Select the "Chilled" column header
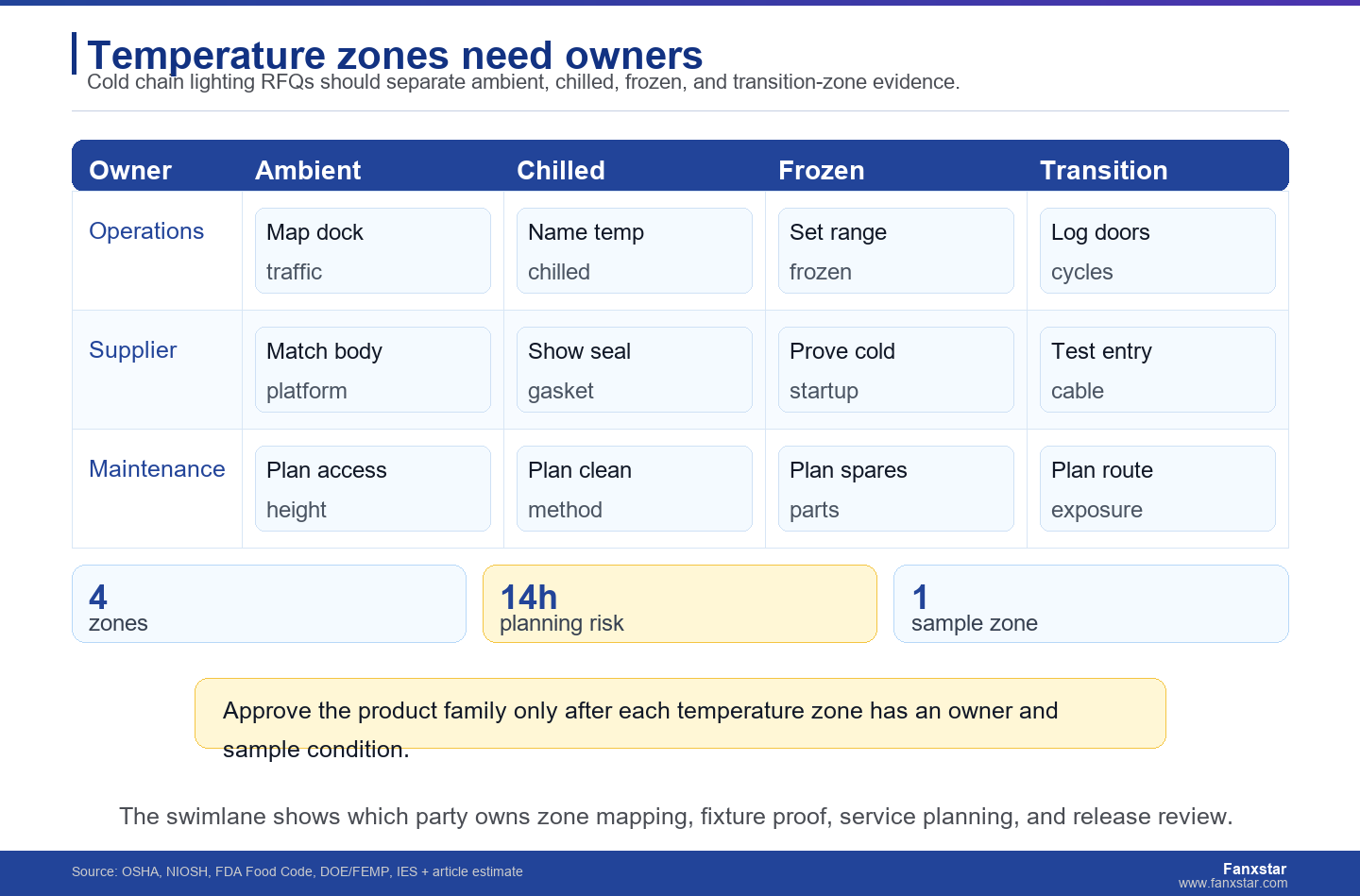Viewport: 1360px width, 896px height. coord(561,170)
